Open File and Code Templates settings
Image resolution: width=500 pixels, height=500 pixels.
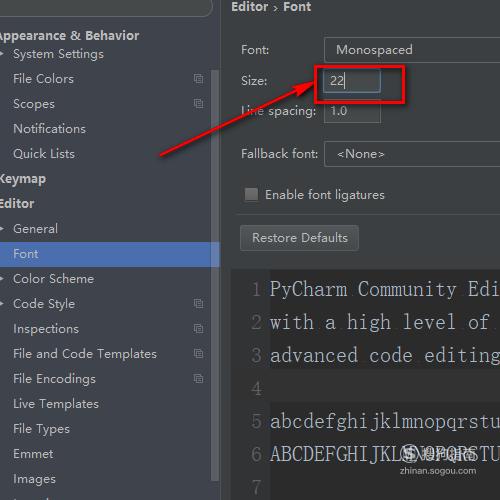85,354
